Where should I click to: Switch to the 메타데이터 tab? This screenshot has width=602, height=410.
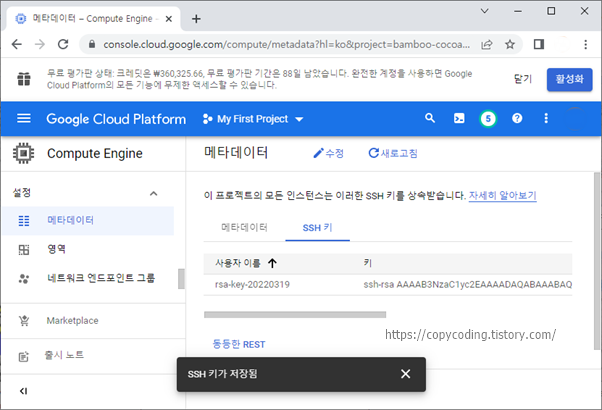click(244, 227)
